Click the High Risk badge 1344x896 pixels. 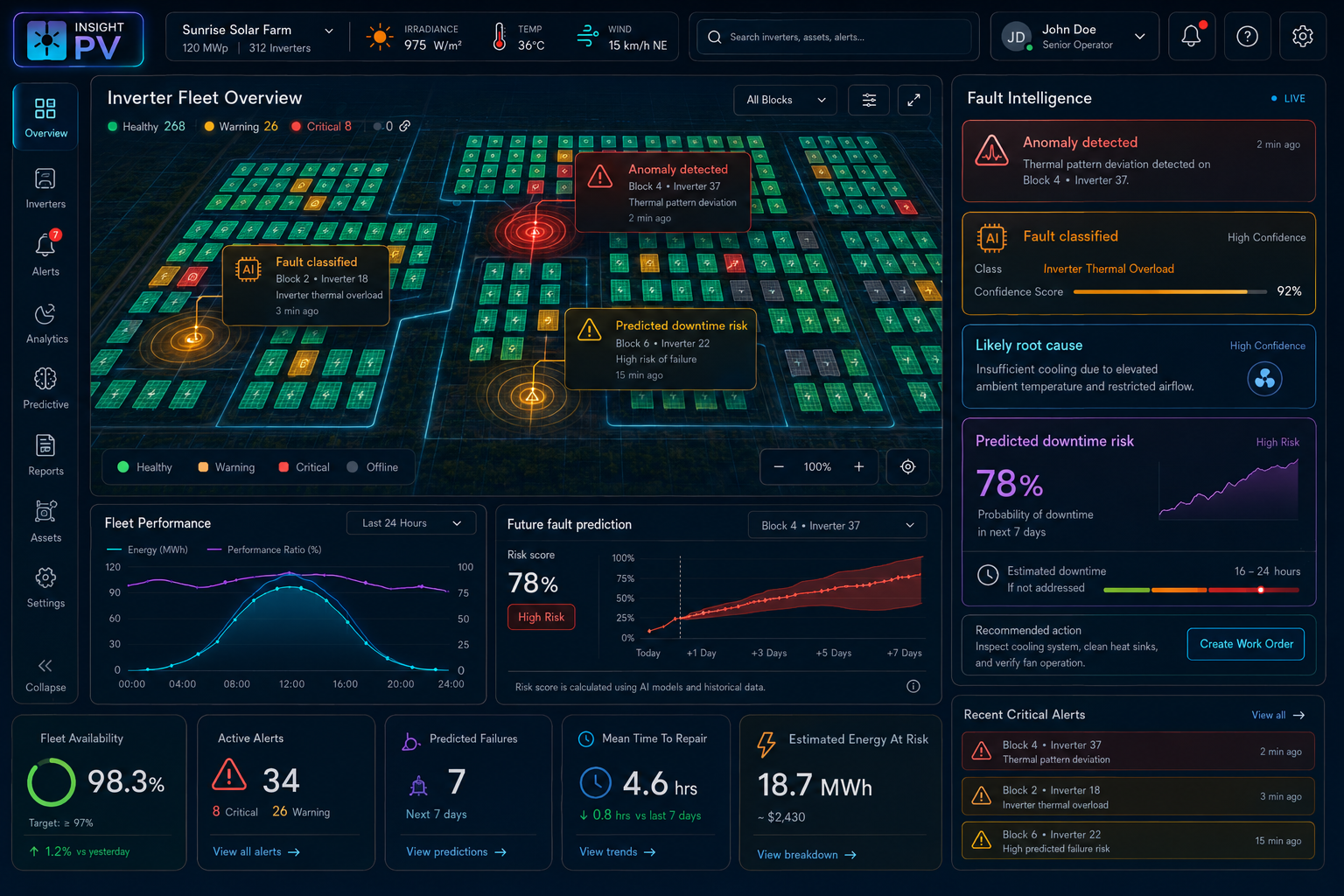541,617
